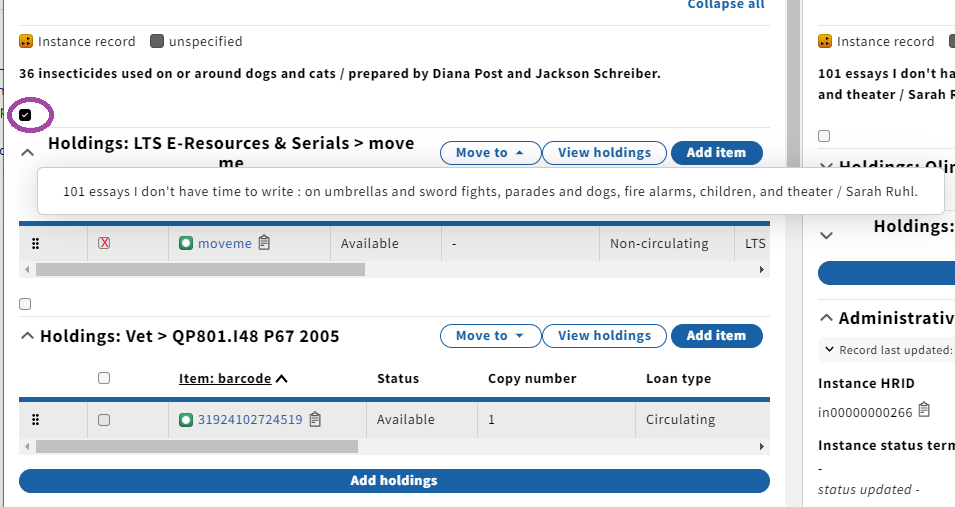Click the Add holdings button
Viewport: 955px width, 507px height.
[x=394, y=481]
